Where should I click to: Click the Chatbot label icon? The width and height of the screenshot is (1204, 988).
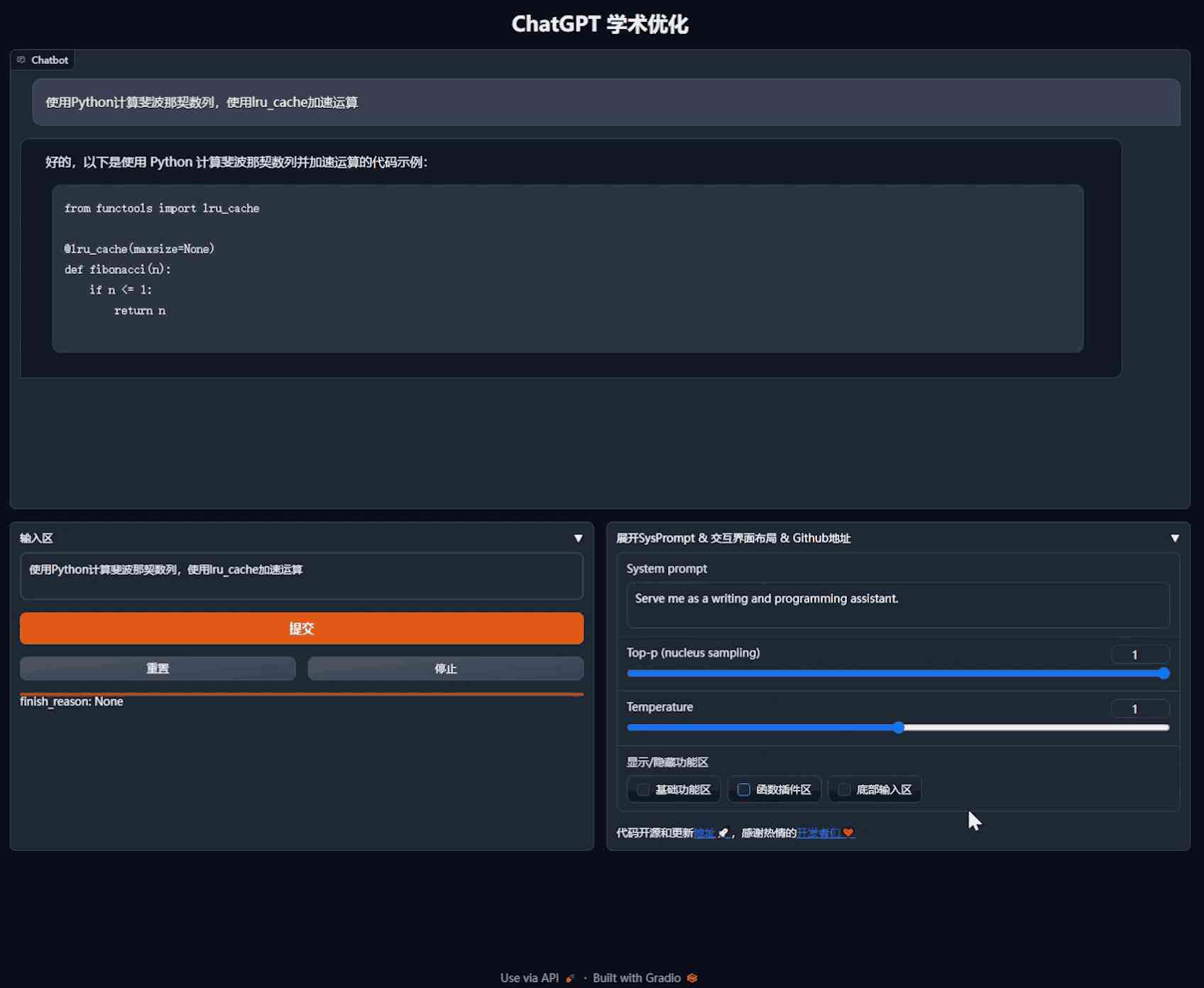[x=21, y=60]
